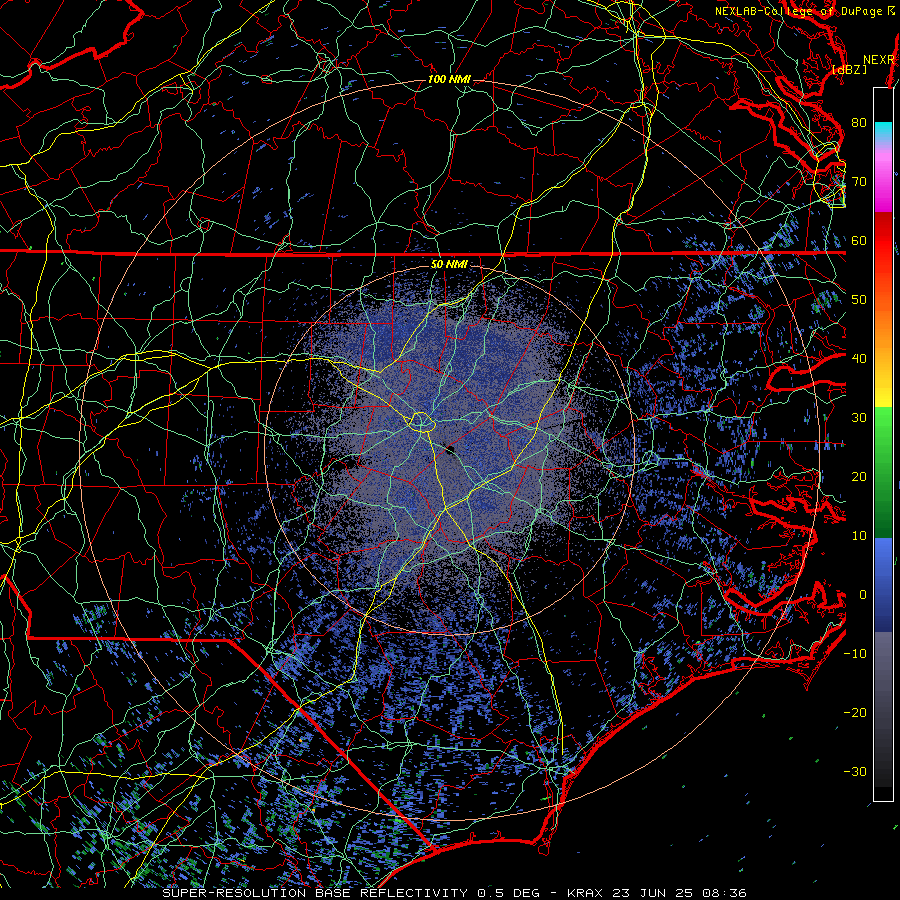Click the "[dBZ]" unit label
This screenshot has width=900, height=900.
click(x=849, y=69)
